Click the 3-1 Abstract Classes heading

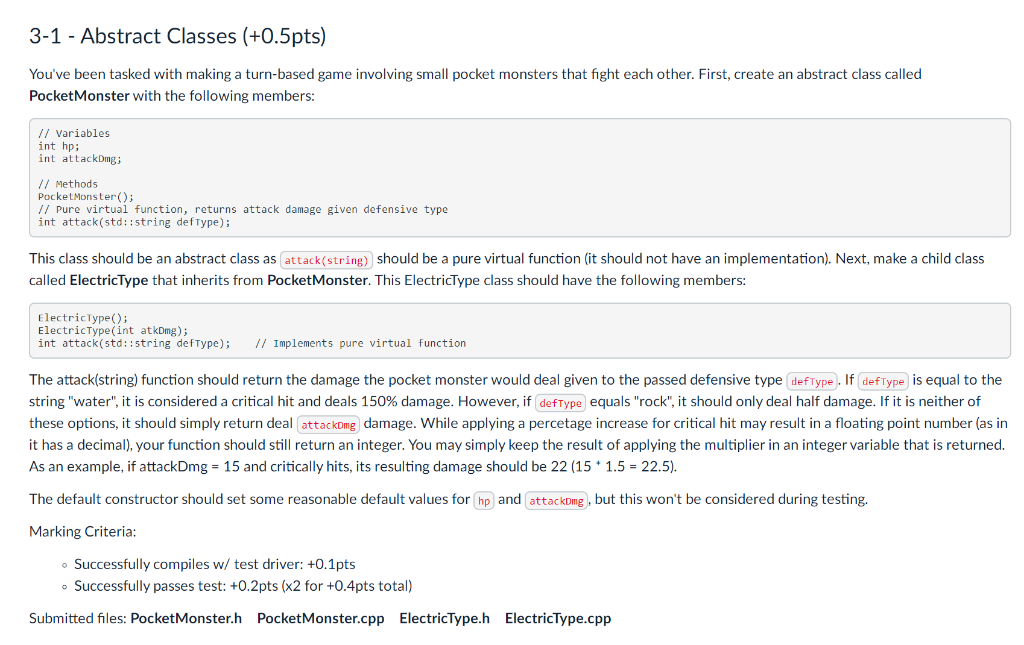click(x=178, y=36)
